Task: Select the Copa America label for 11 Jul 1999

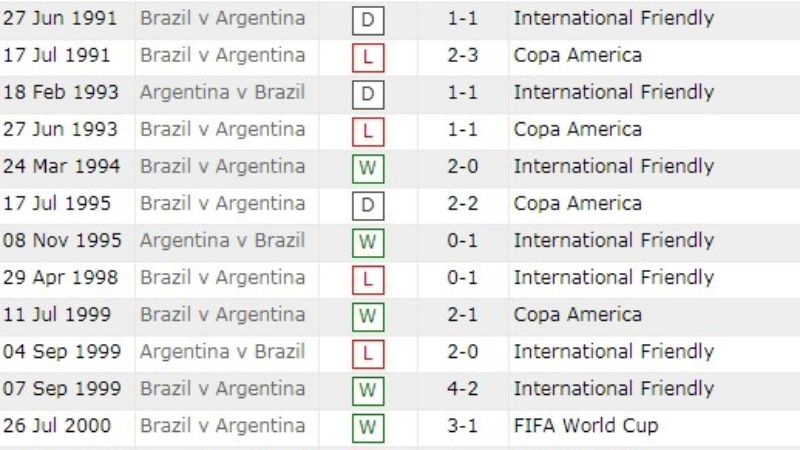Action: (x=578, y=315)
